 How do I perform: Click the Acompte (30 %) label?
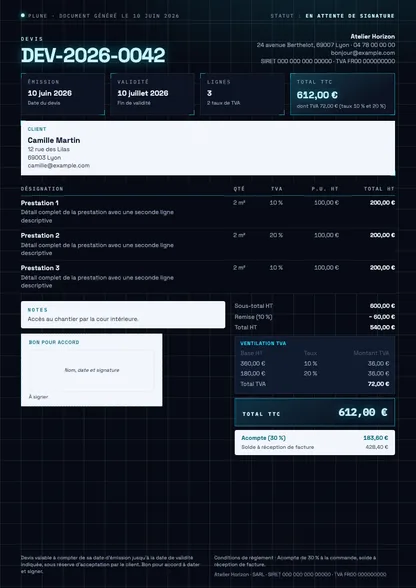[x=263, y=438]
